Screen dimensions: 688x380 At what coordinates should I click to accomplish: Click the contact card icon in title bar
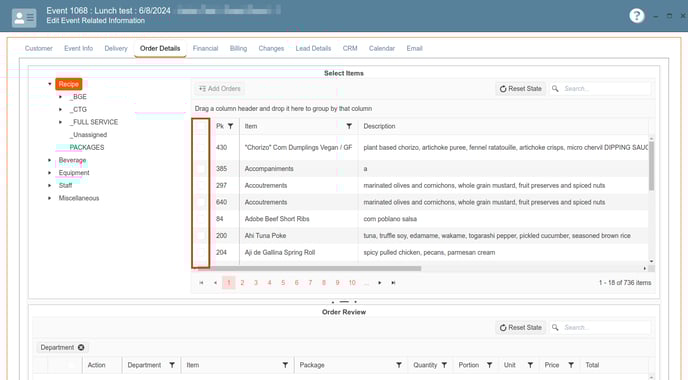pos(24,18)
